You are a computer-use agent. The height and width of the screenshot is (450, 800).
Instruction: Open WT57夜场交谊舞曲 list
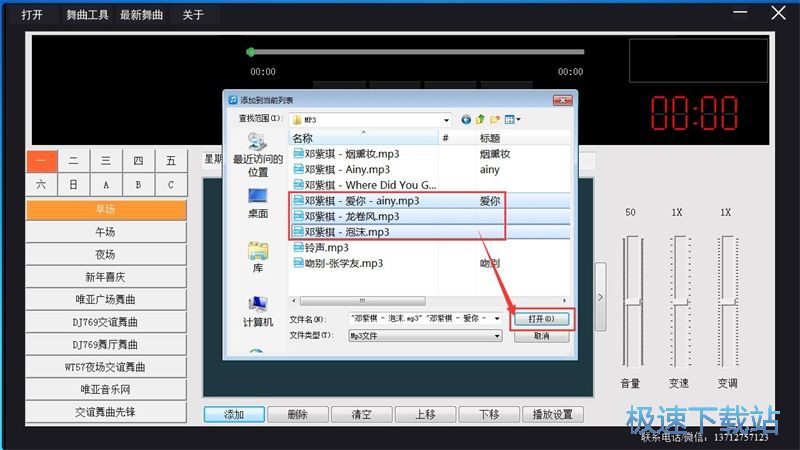pyautogui.click(x=106, y=367)
